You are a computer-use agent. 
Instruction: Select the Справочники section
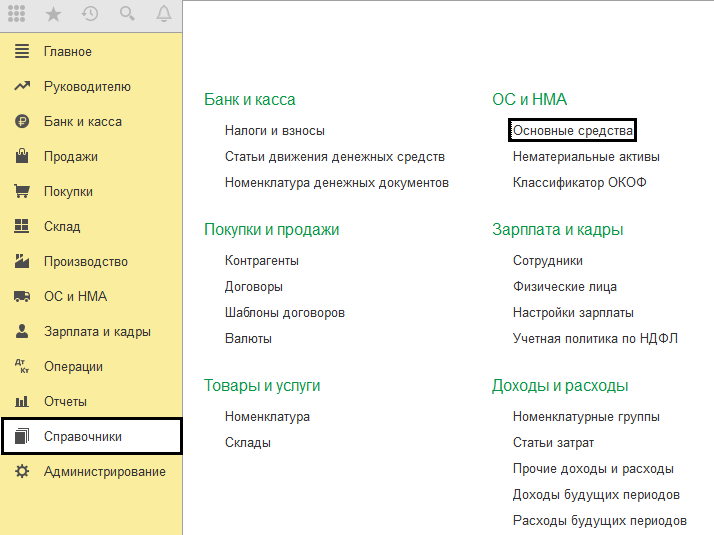(92, 436)
